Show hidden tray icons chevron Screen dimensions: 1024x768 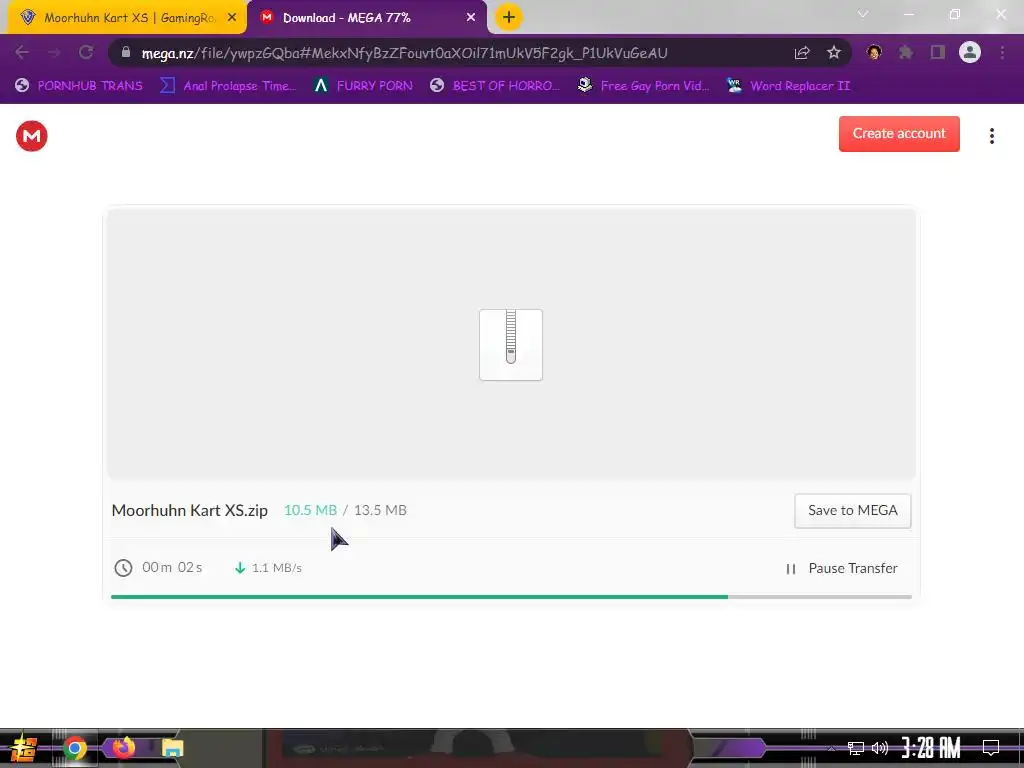831,749
